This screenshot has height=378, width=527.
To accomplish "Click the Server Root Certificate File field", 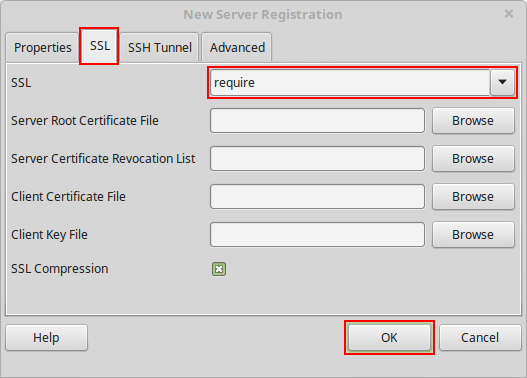I will pos(317,120).
